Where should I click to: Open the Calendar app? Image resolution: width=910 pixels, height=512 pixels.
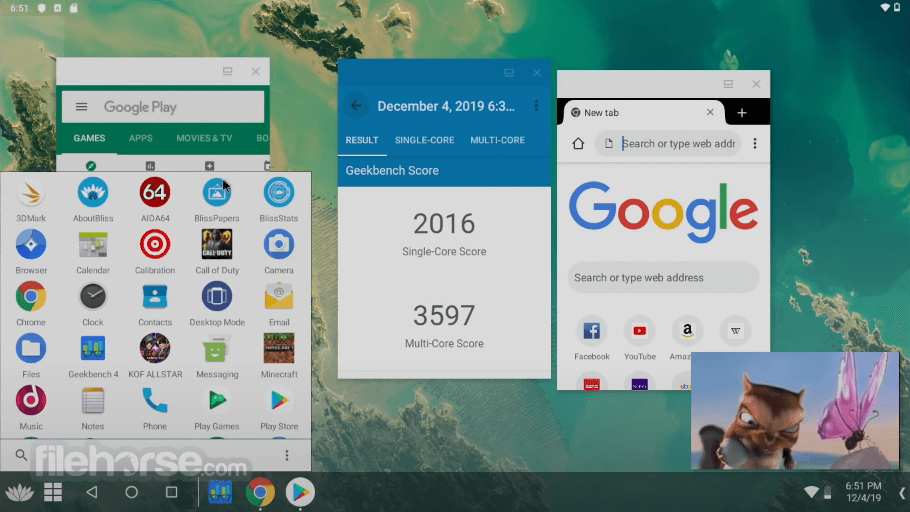click(93, 244)
